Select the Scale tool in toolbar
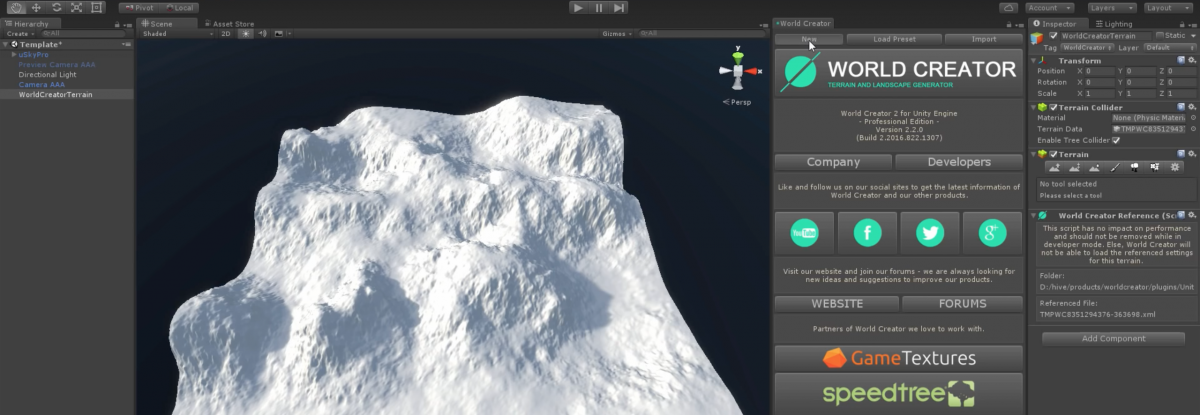This screenshot has width=1200, height=415. point(76,7)
